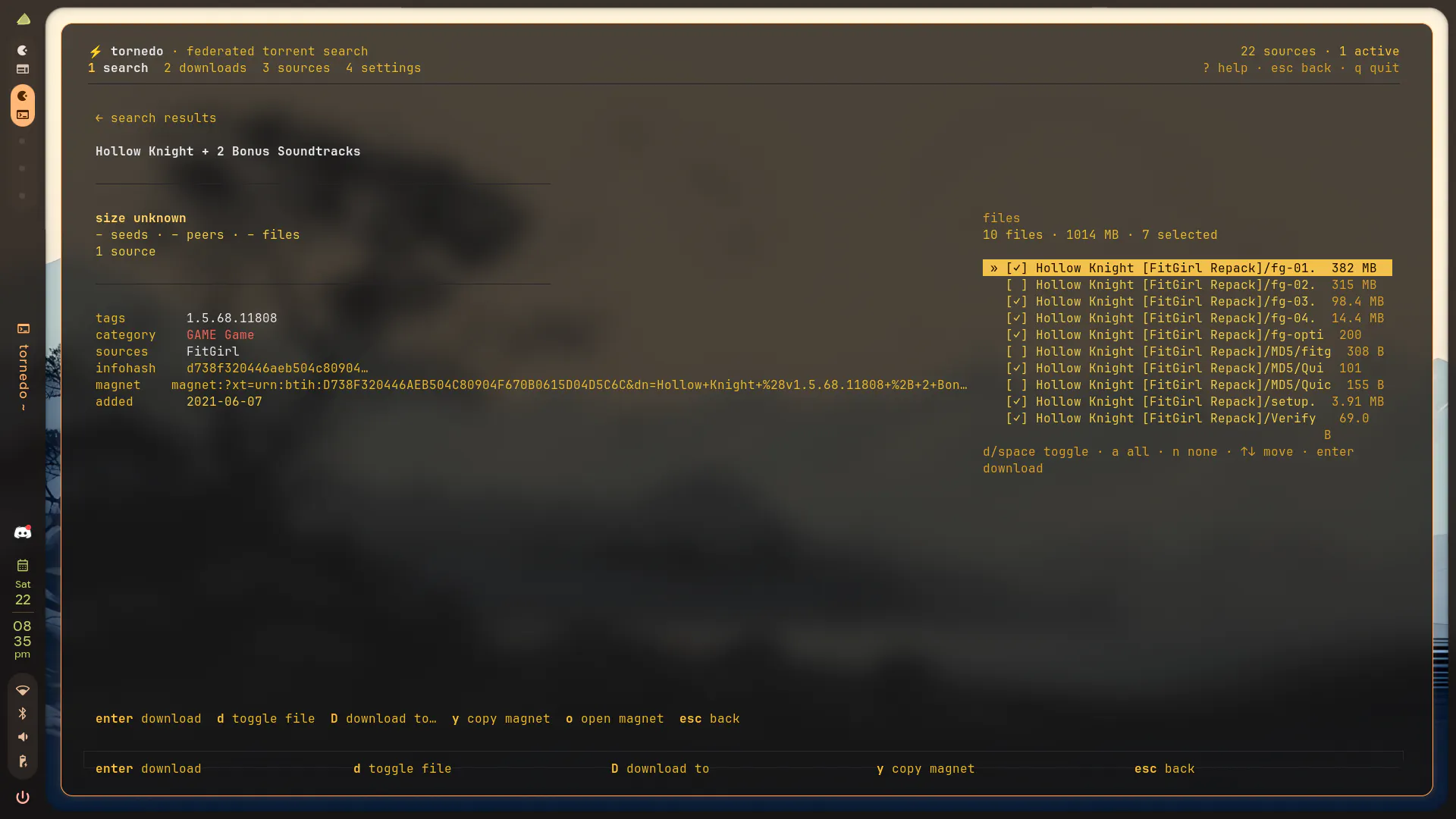Open Wi-Fi network status icon
Screen dimensions: 1456x819
23,690
